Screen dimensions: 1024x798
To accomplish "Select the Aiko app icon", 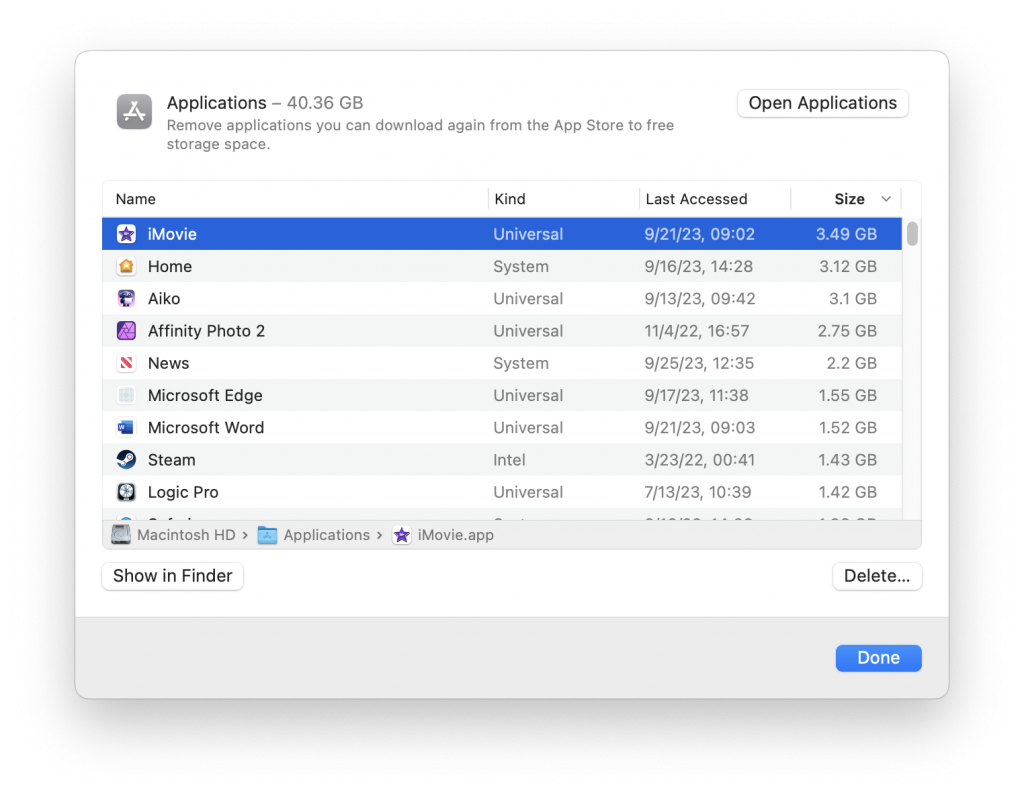I will pyautogui.click(x=126, y=298).
